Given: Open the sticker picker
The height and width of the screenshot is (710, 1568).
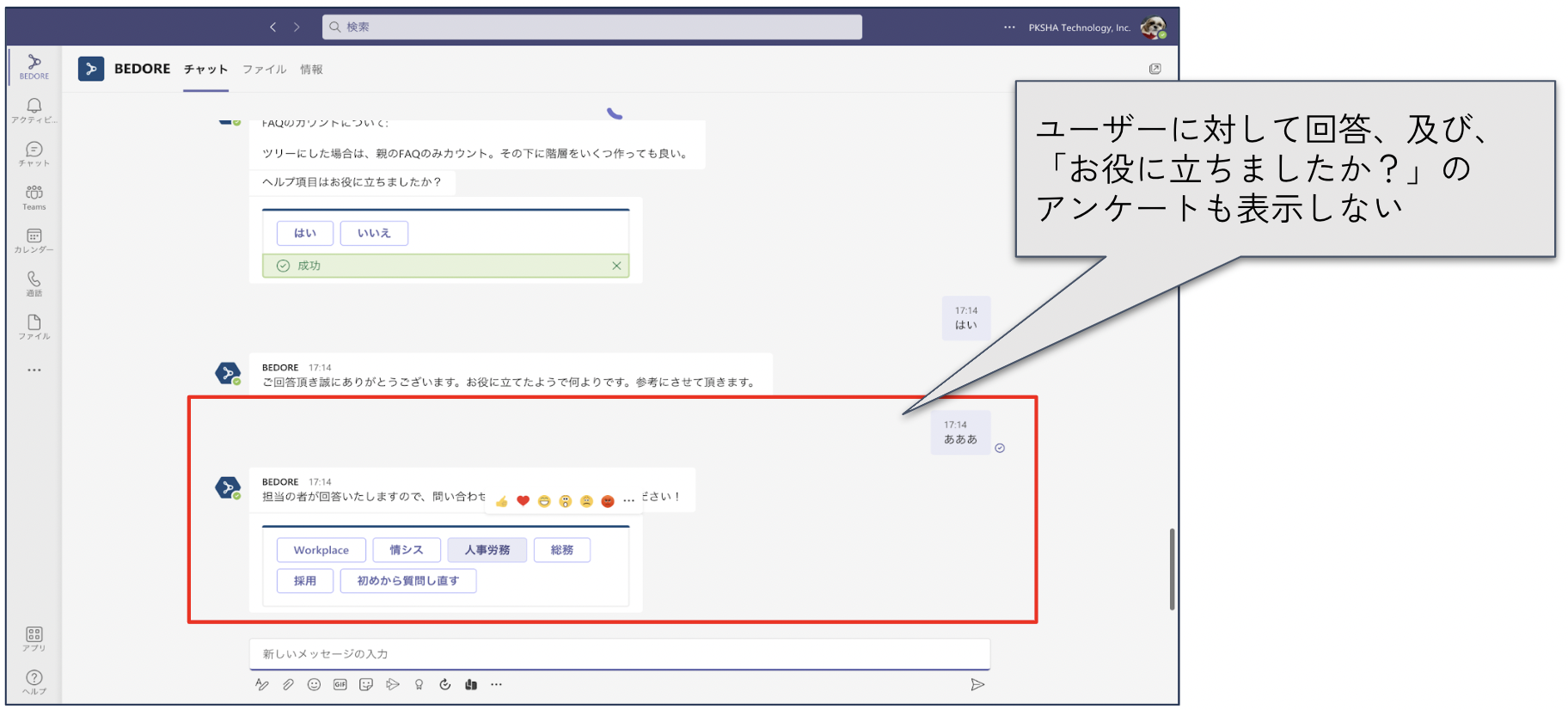Looking at the screenshot, I should [x=366, y=685].
